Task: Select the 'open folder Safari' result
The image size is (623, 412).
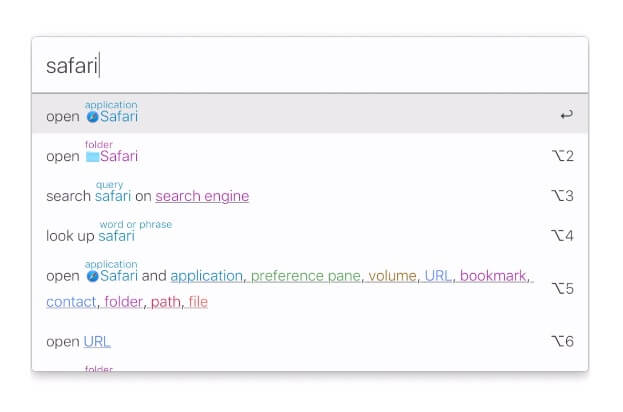Action: coord(310,153)
